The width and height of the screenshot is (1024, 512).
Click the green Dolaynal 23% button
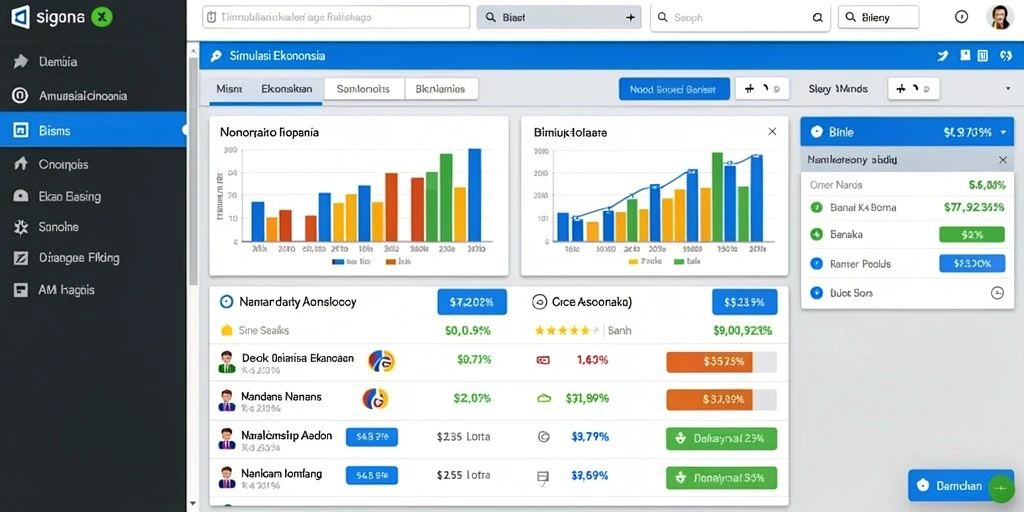[x=721, y=439]
